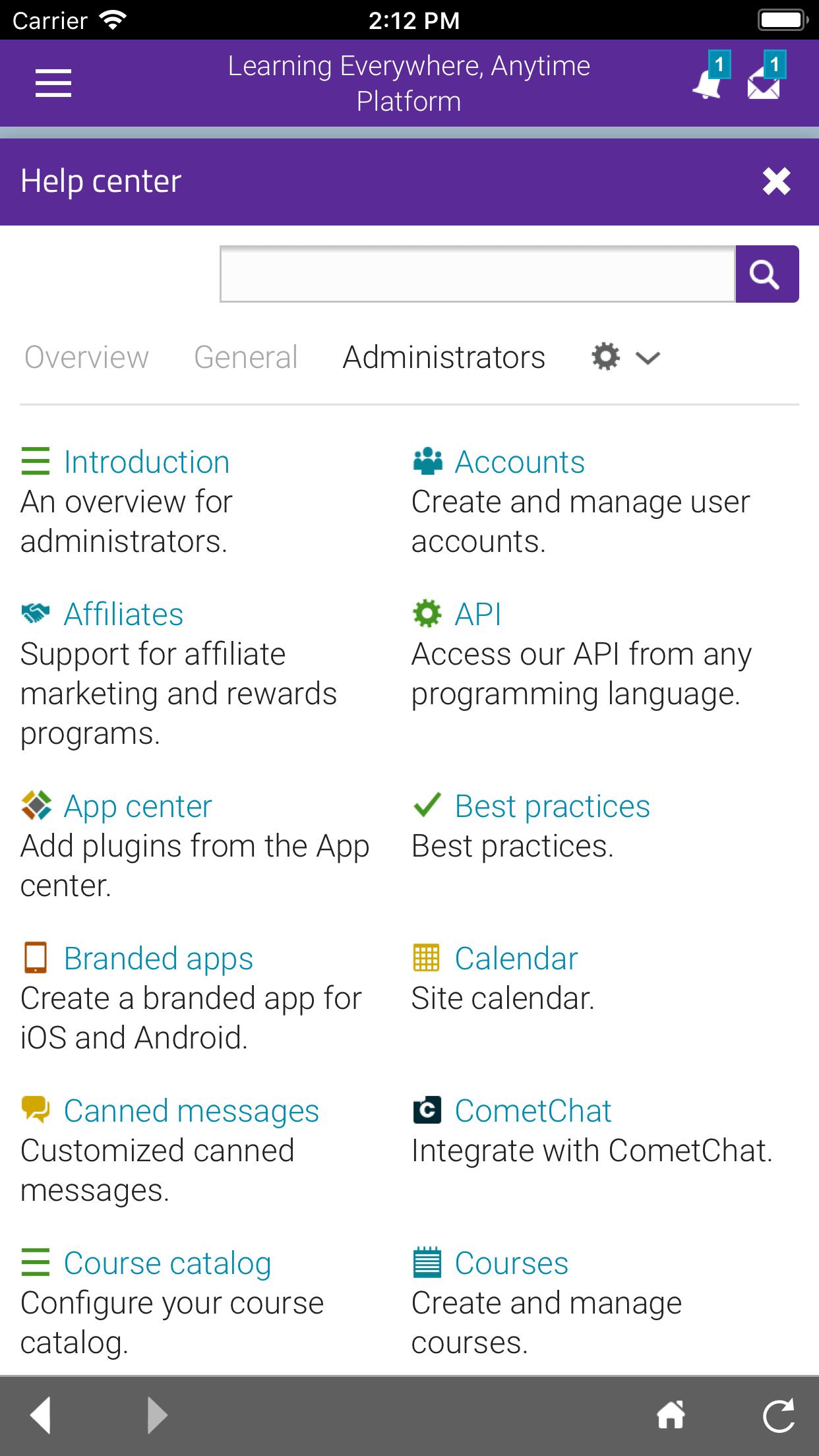The image size is (819, 1456).
Task: Navigate back with left arrow
Action: [40, 1414]
